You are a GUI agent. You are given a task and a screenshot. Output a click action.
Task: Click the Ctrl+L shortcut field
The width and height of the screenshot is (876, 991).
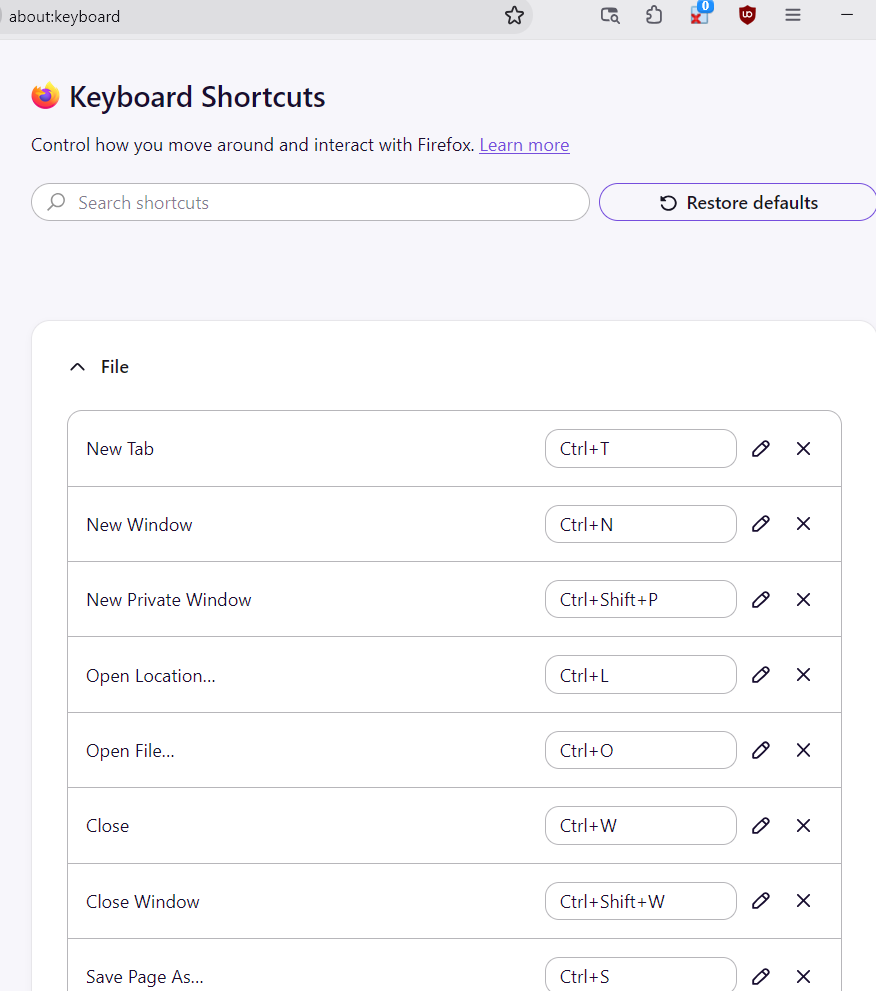pyautogui.click(x=641, y=675)
